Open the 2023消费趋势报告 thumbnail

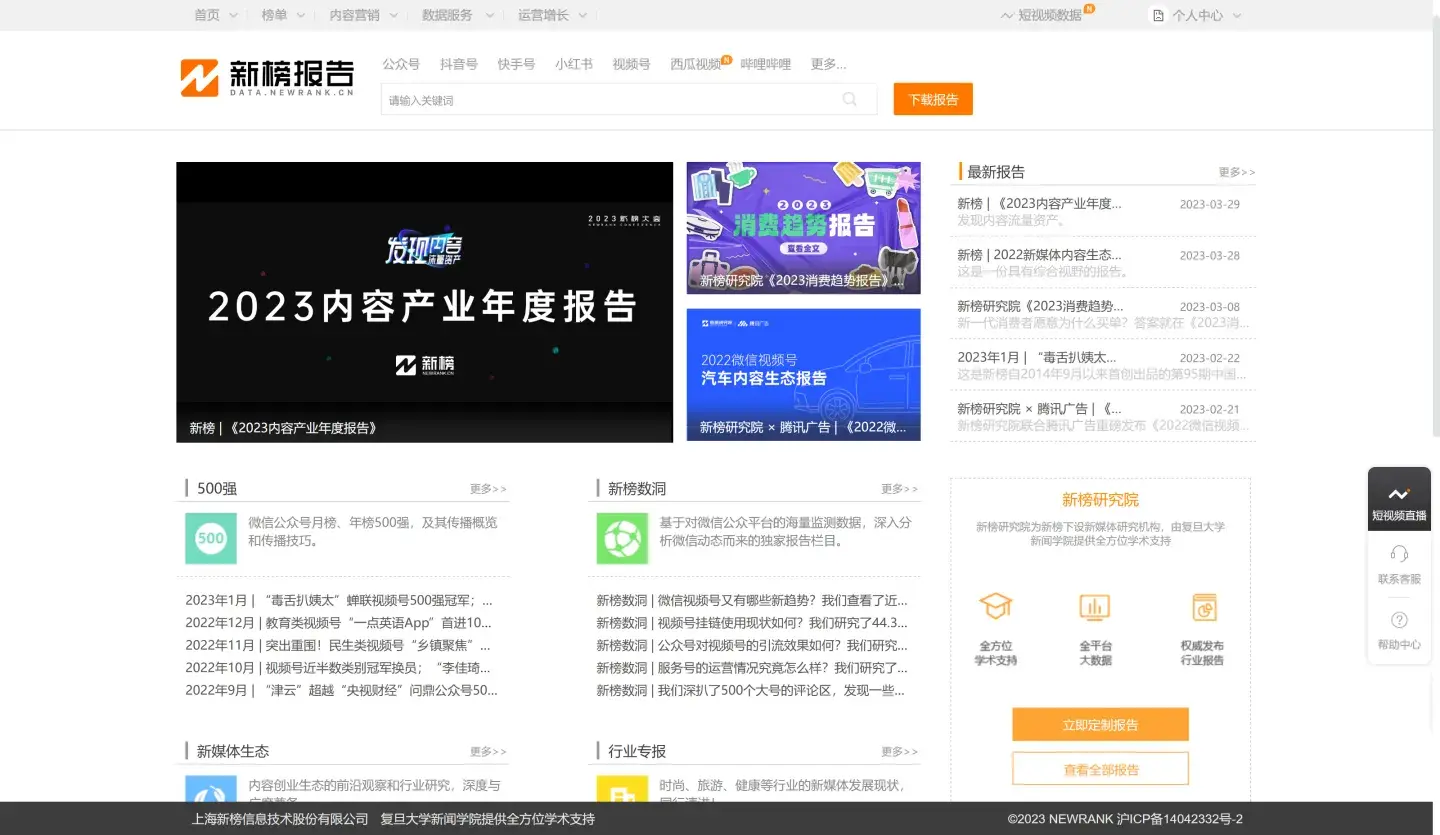(803, 228)
